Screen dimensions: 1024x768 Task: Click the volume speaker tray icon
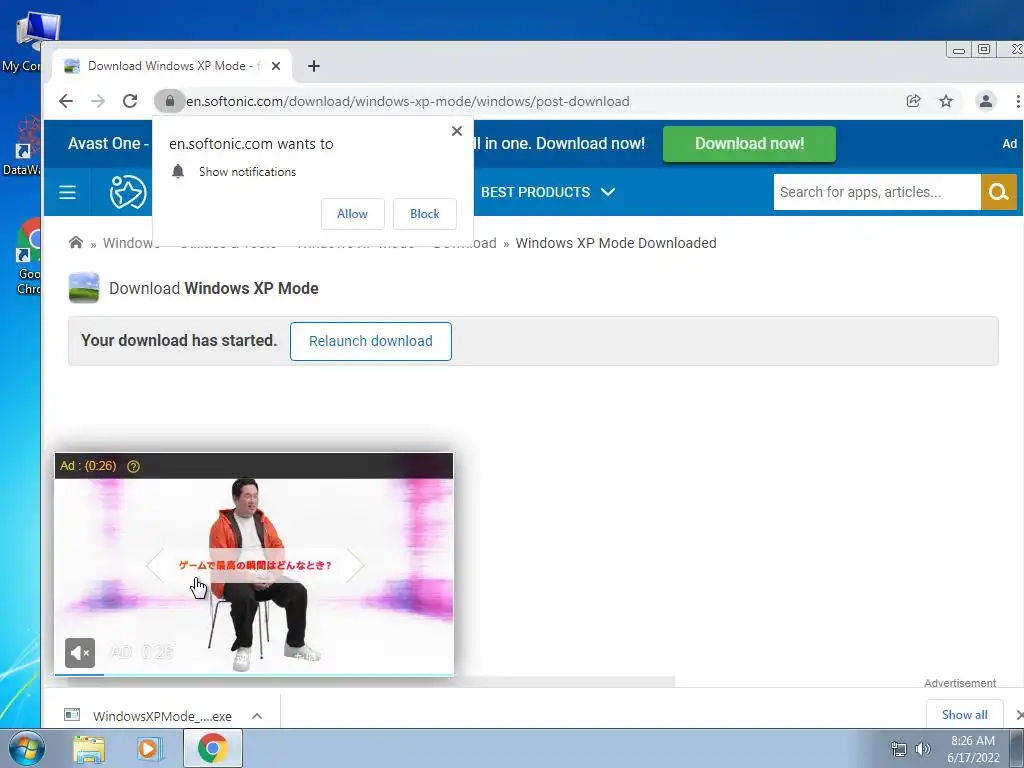pyautogui.click(x=923, y=749)
